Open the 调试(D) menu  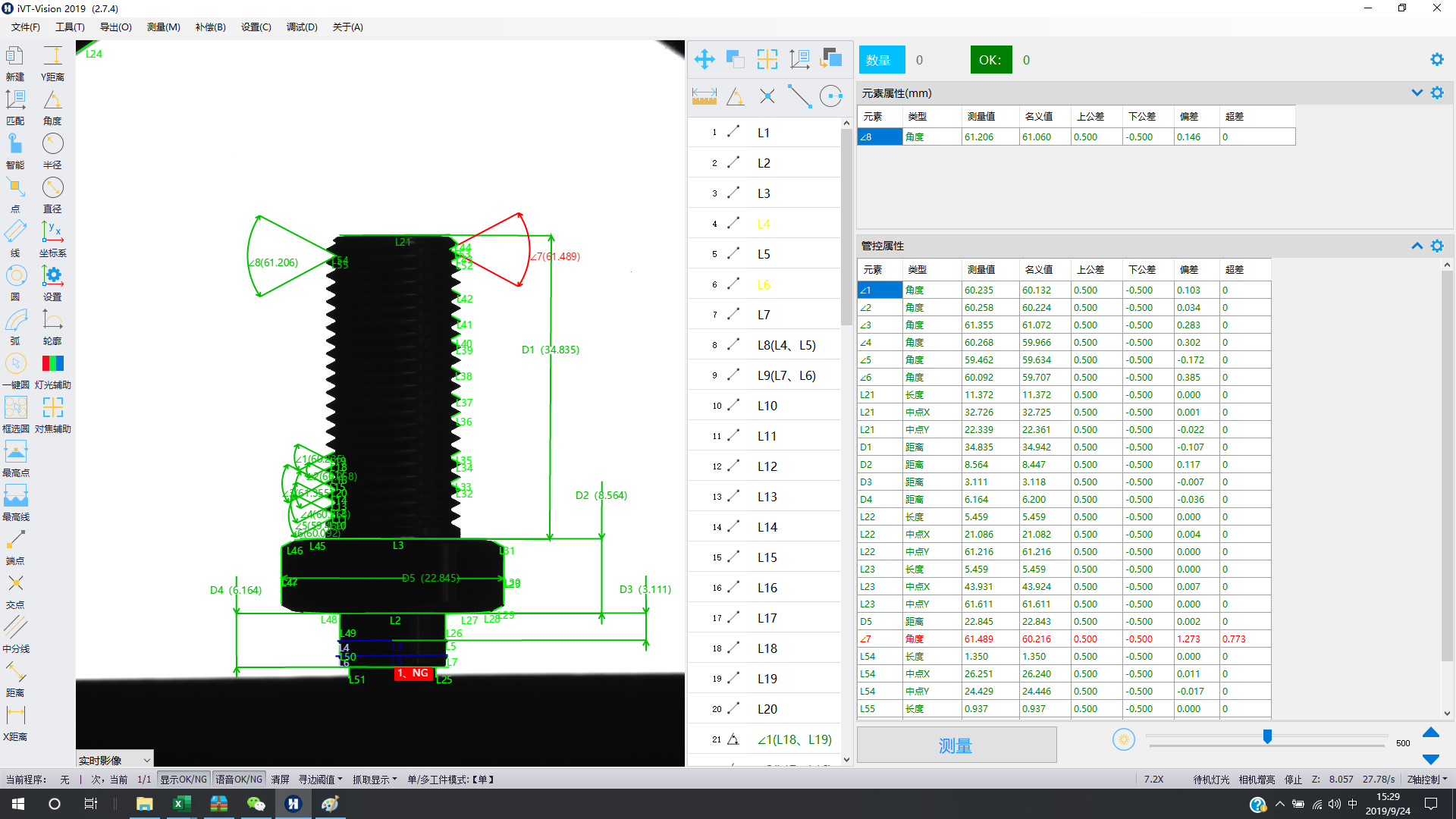pyautogui.click(x=302, y=27)
